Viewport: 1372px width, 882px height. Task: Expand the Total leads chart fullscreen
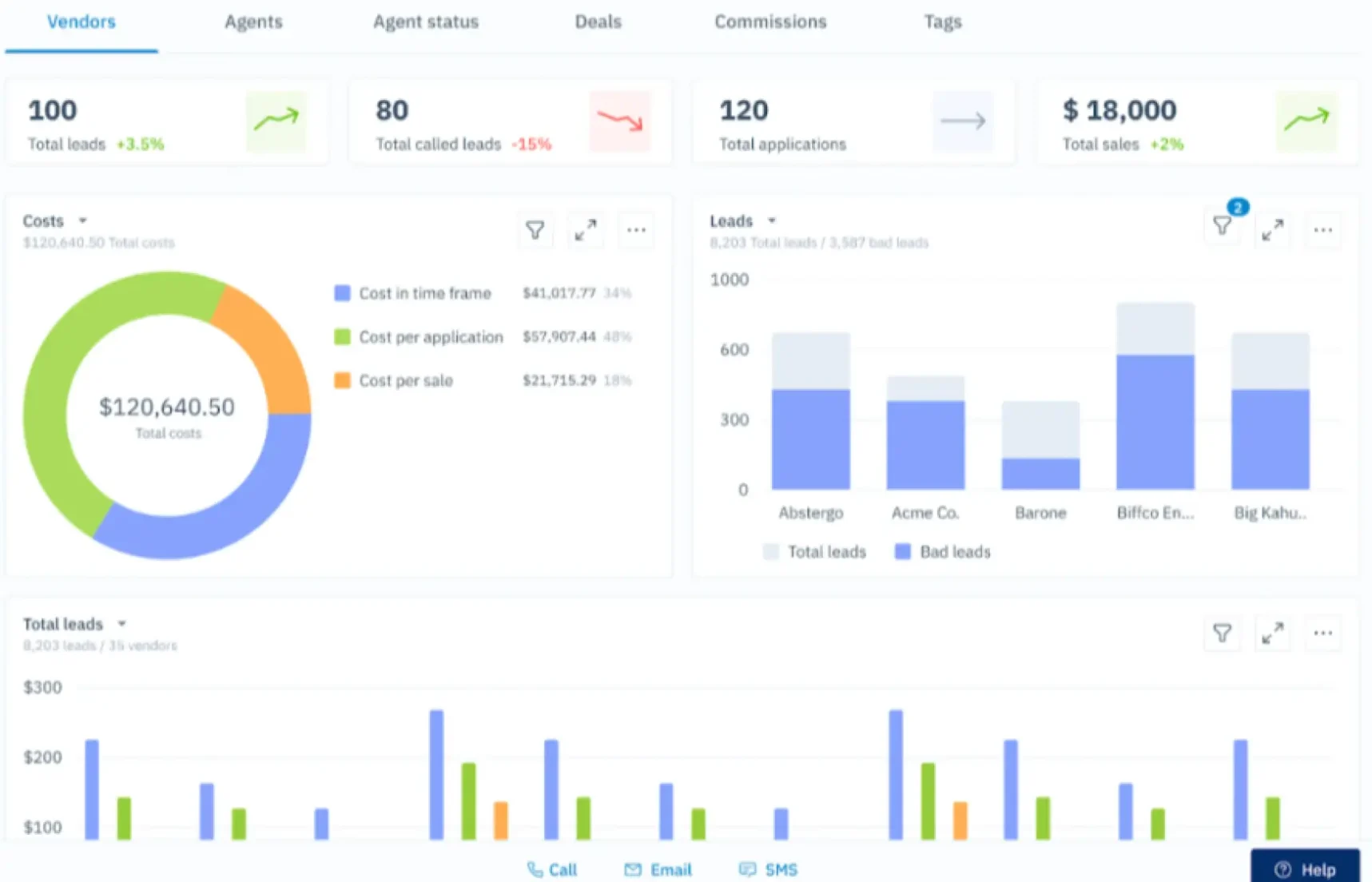[1273, 634]
